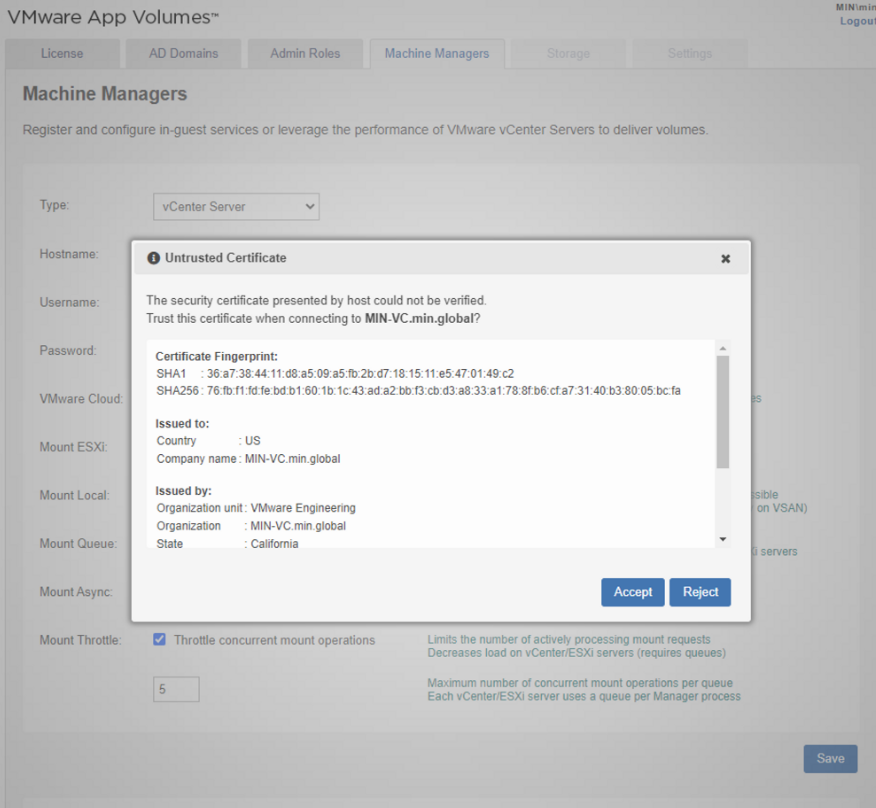The height and width of the screenshot is (808, 876).
Task: Click the Username field label
Action: [x=69, y=302]
